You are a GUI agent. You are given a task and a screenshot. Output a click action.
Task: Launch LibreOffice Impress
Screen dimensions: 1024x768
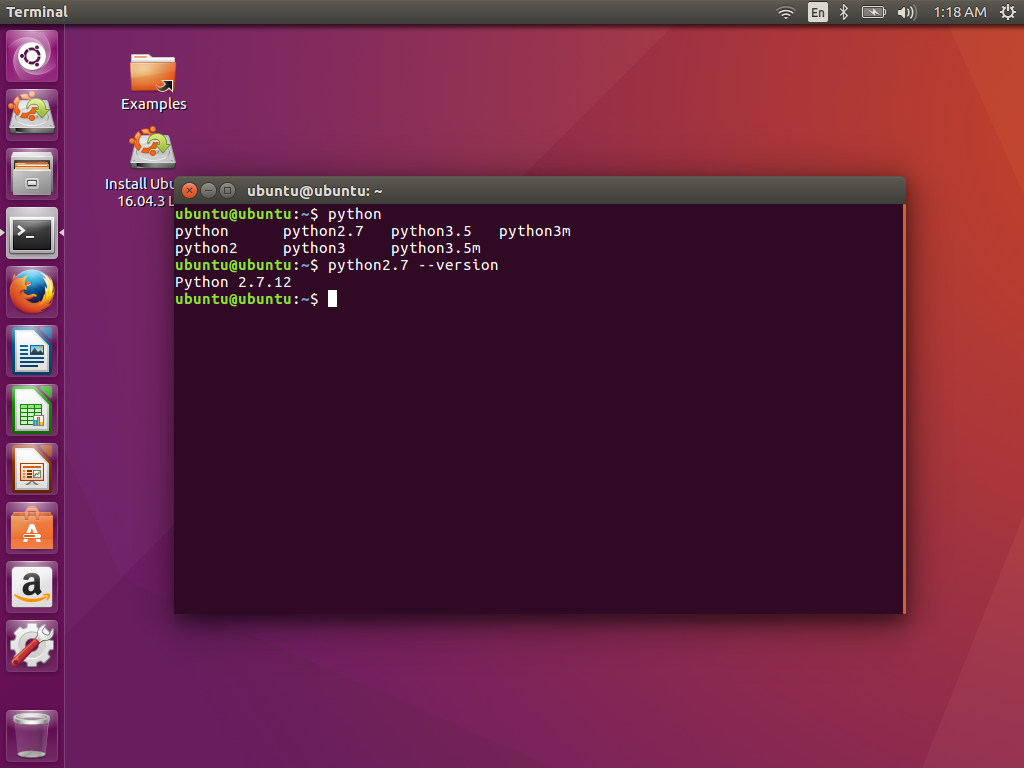coord(31,469)
